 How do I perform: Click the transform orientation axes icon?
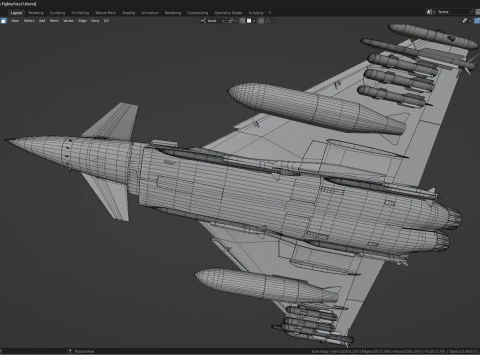[203, 21]
